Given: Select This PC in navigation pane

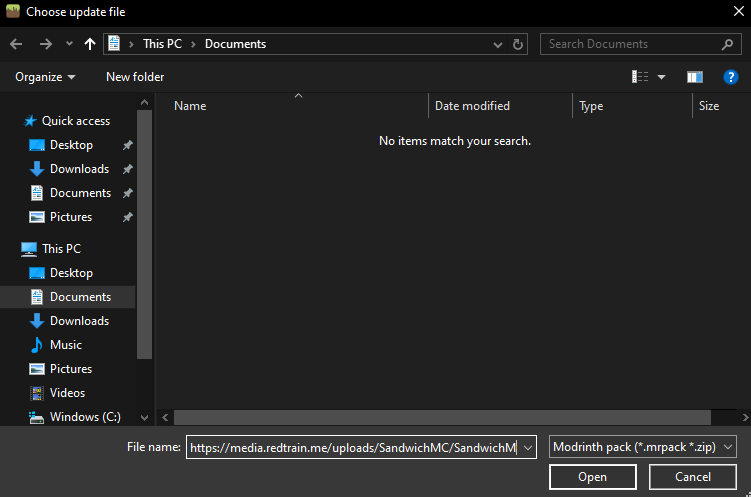Looking at the screenshot, I should point(61,249).
